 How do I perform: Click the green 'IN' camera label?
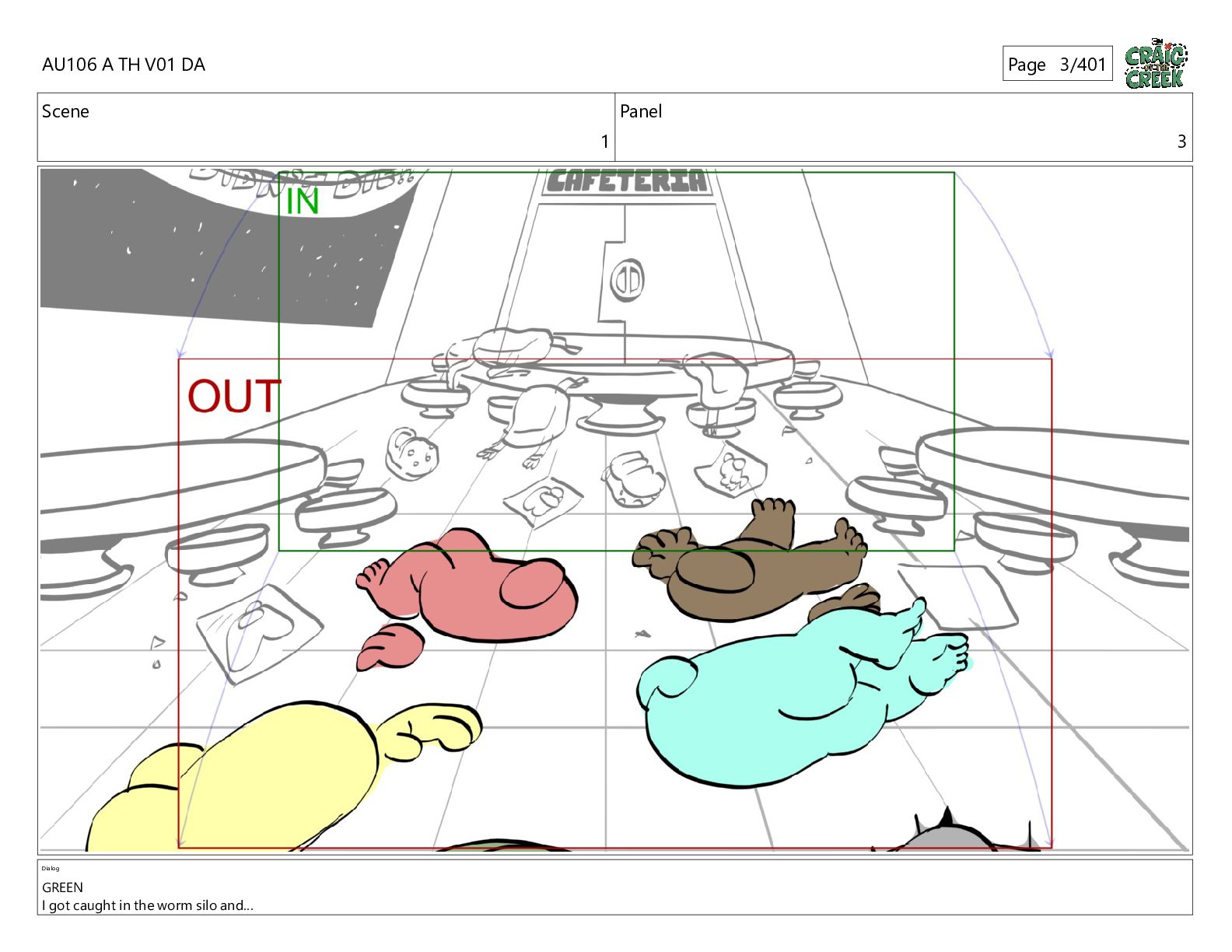[x=303, y=201]
